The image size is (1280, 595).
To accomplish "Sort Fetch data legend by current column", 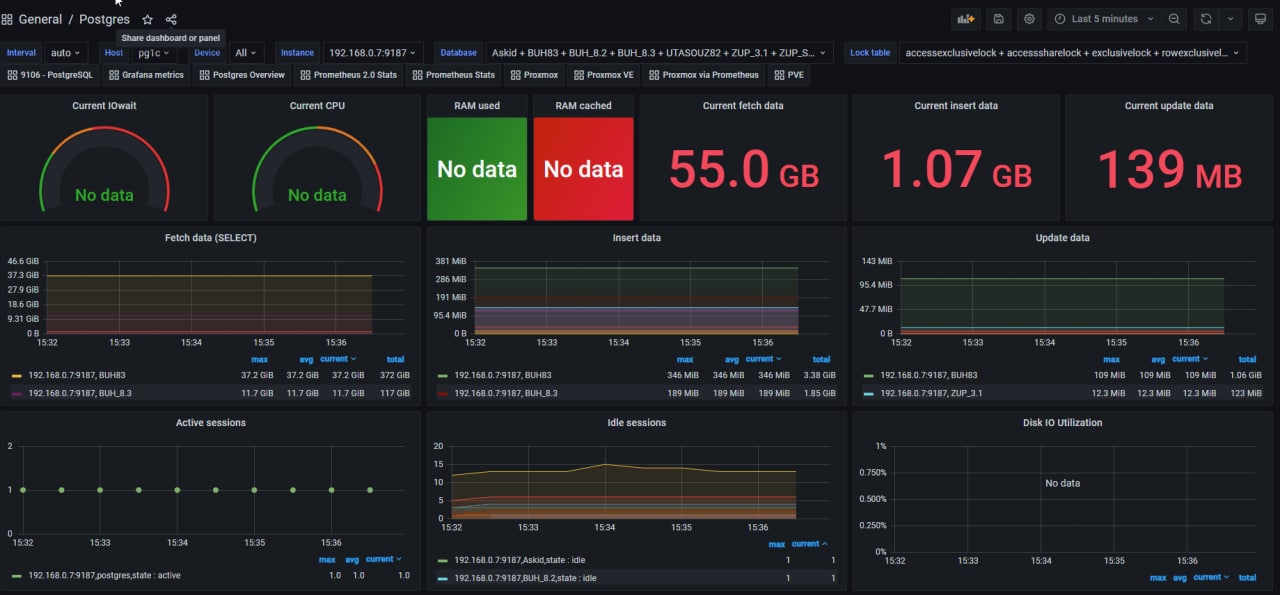I will point(338,359).
